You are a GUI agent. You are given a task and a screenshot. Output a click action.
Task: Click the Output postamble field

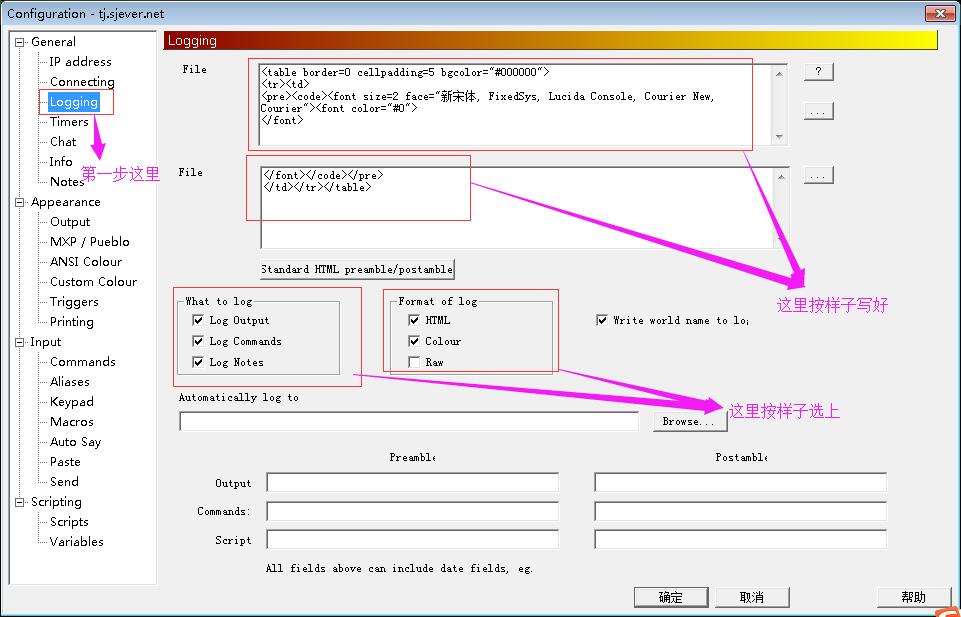coord(740,482)
